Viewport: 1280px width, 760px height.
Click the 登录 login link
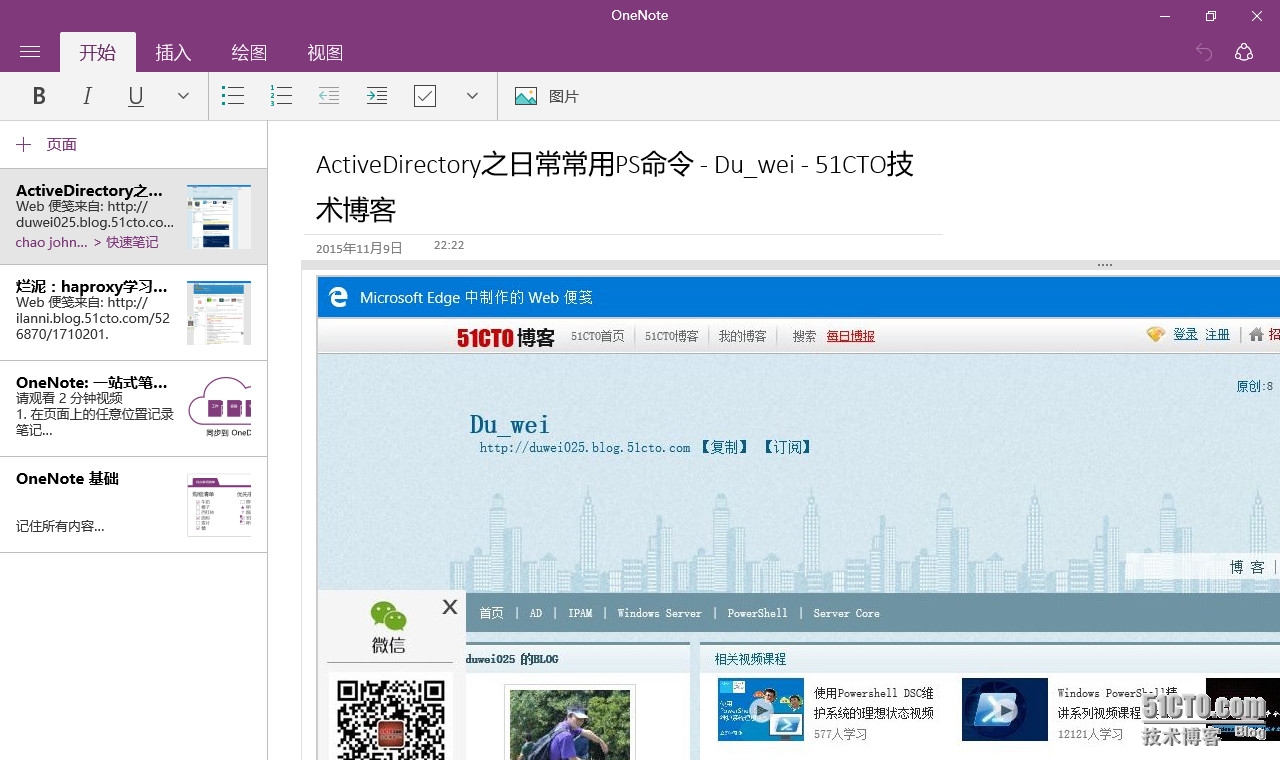coord(1185,334)
